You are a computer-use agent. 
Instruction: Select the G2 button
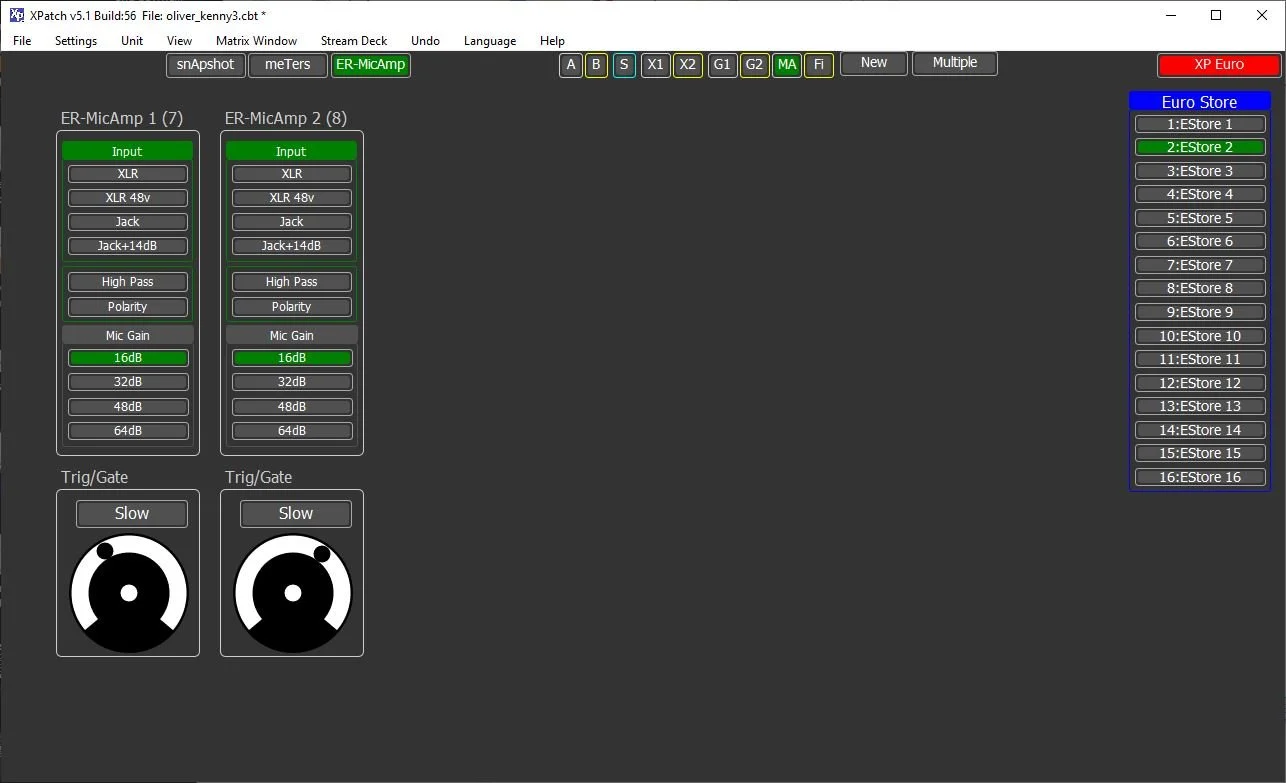tap(755, 65)
